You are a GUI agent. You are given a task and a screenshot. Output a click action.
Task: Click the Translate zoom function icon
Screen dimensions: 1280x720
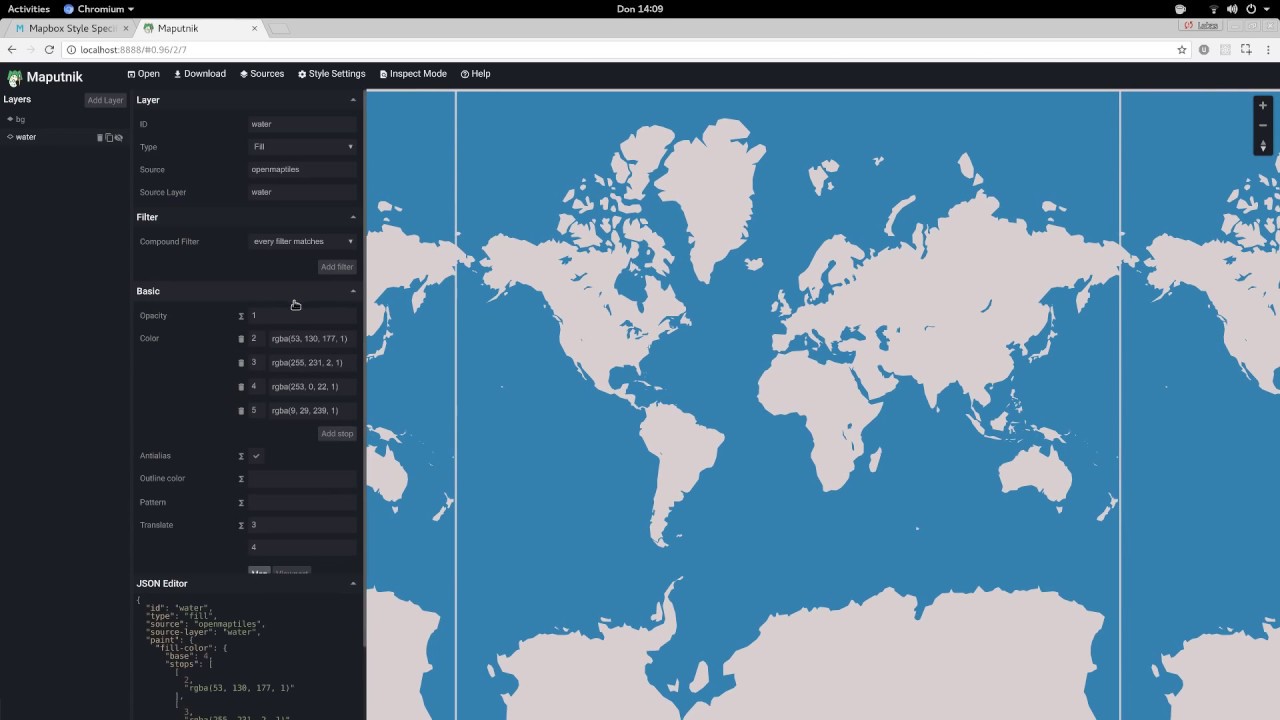pos(241,525)
